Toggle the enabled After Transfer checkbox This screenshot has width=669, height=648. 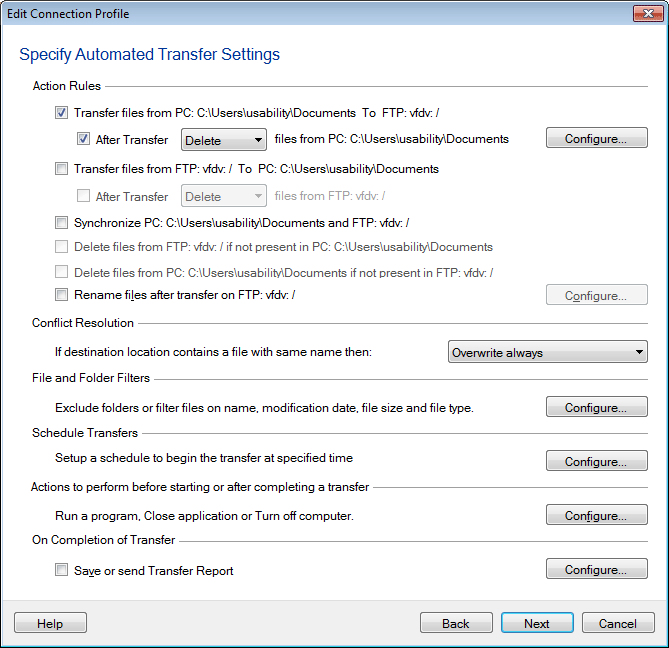[x=84, y=140]
